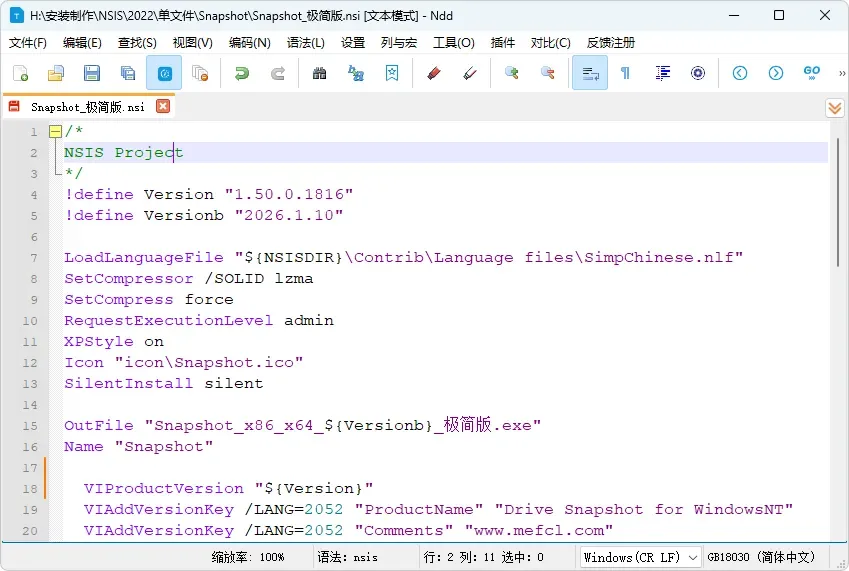This screenshot has height=571, width=849.
Task: Click the text "NSIS Project" on line 2
Action: click(123, 153)
